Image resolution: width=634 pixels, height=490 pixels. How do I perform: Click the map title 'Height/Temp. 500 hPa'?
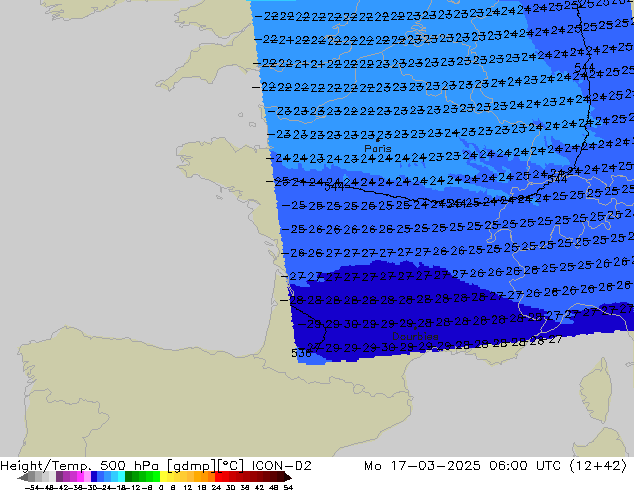click(x=79, y=466)
